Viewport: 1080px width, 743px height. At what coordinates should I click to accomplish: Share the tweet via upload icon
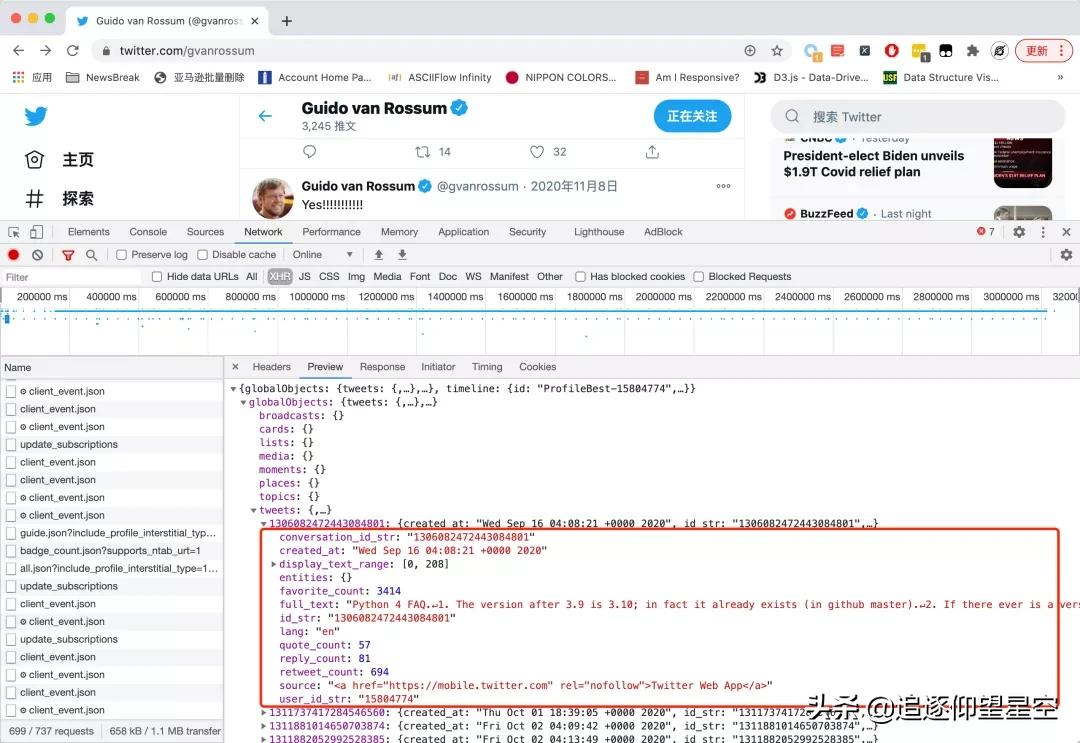point(652,151)
